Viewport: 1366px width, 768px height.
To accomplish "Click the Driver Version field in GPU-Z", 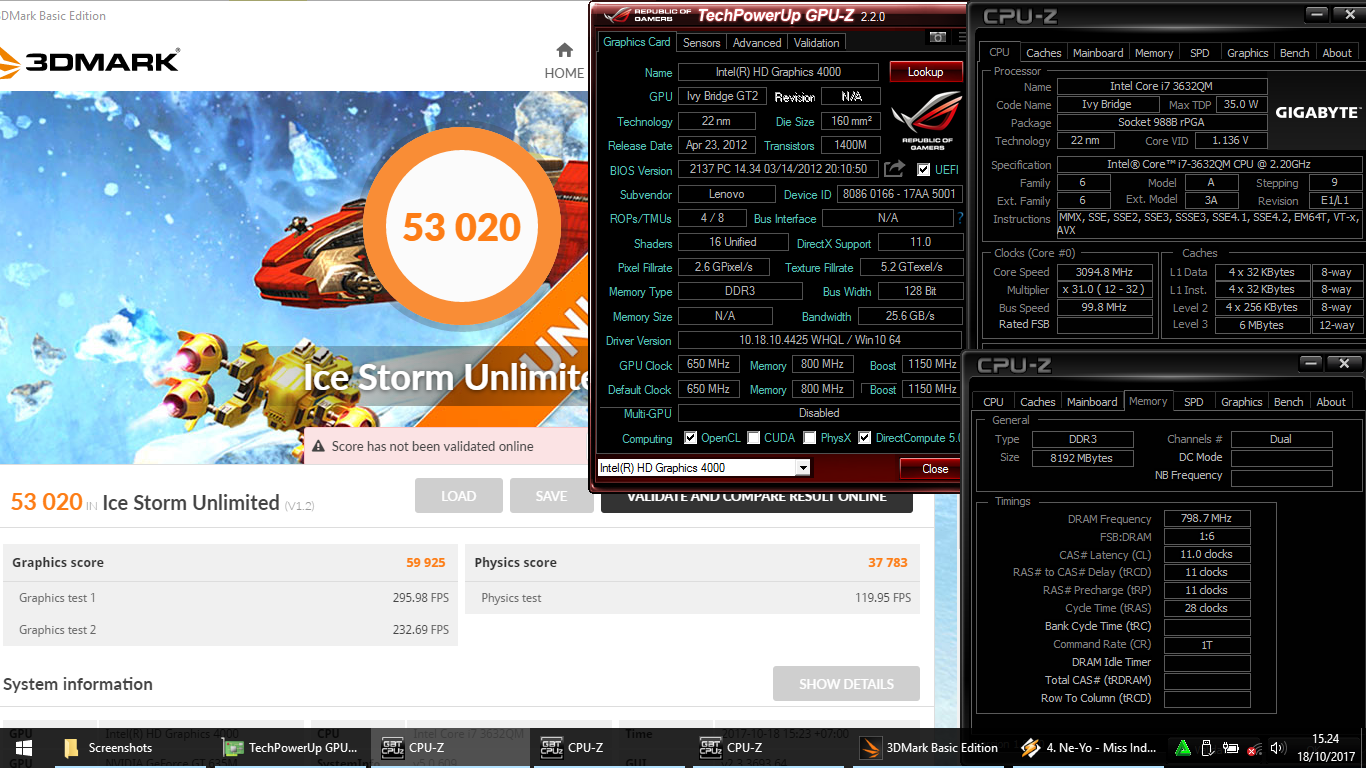I will click(820, 341).
